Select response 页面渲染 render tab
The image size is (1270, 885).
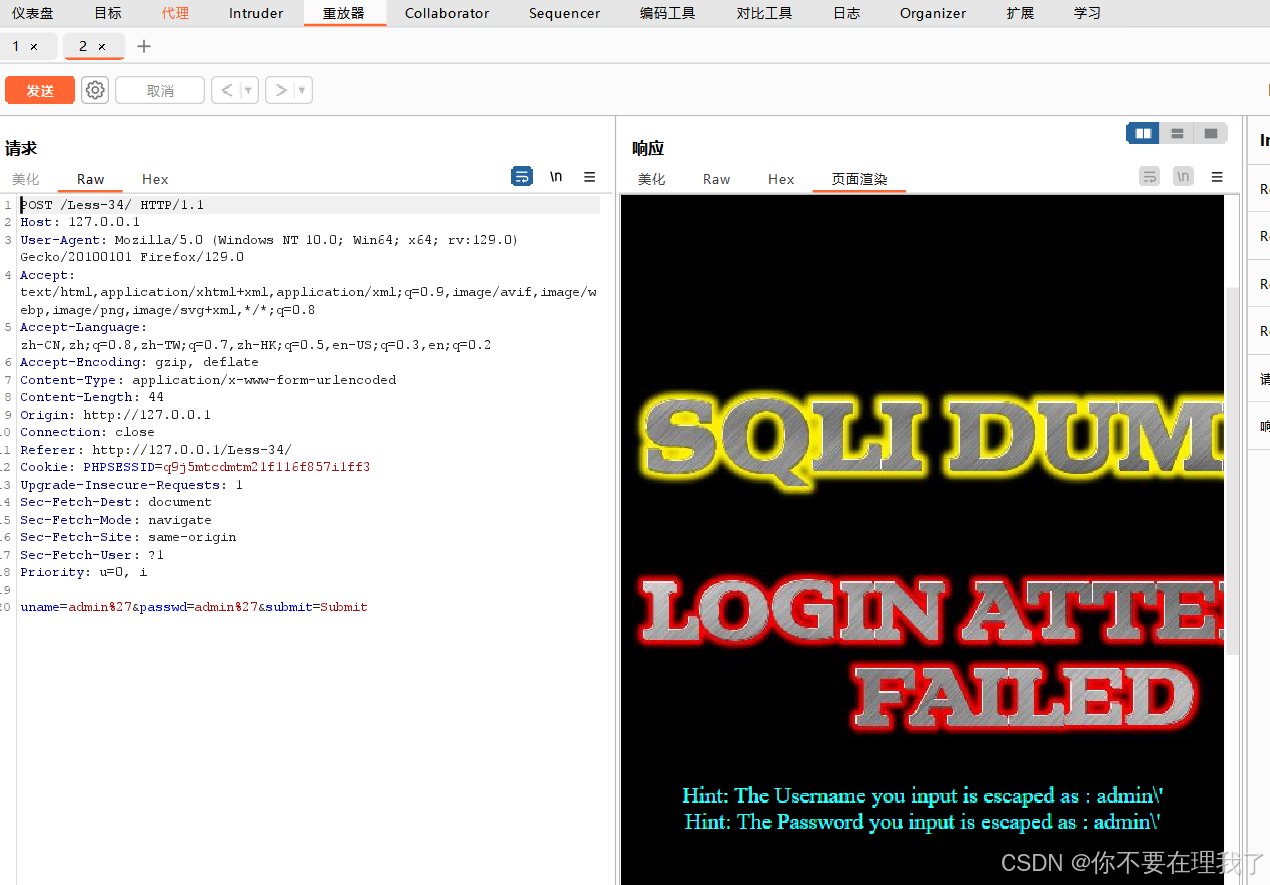click(x=859, y=179)
